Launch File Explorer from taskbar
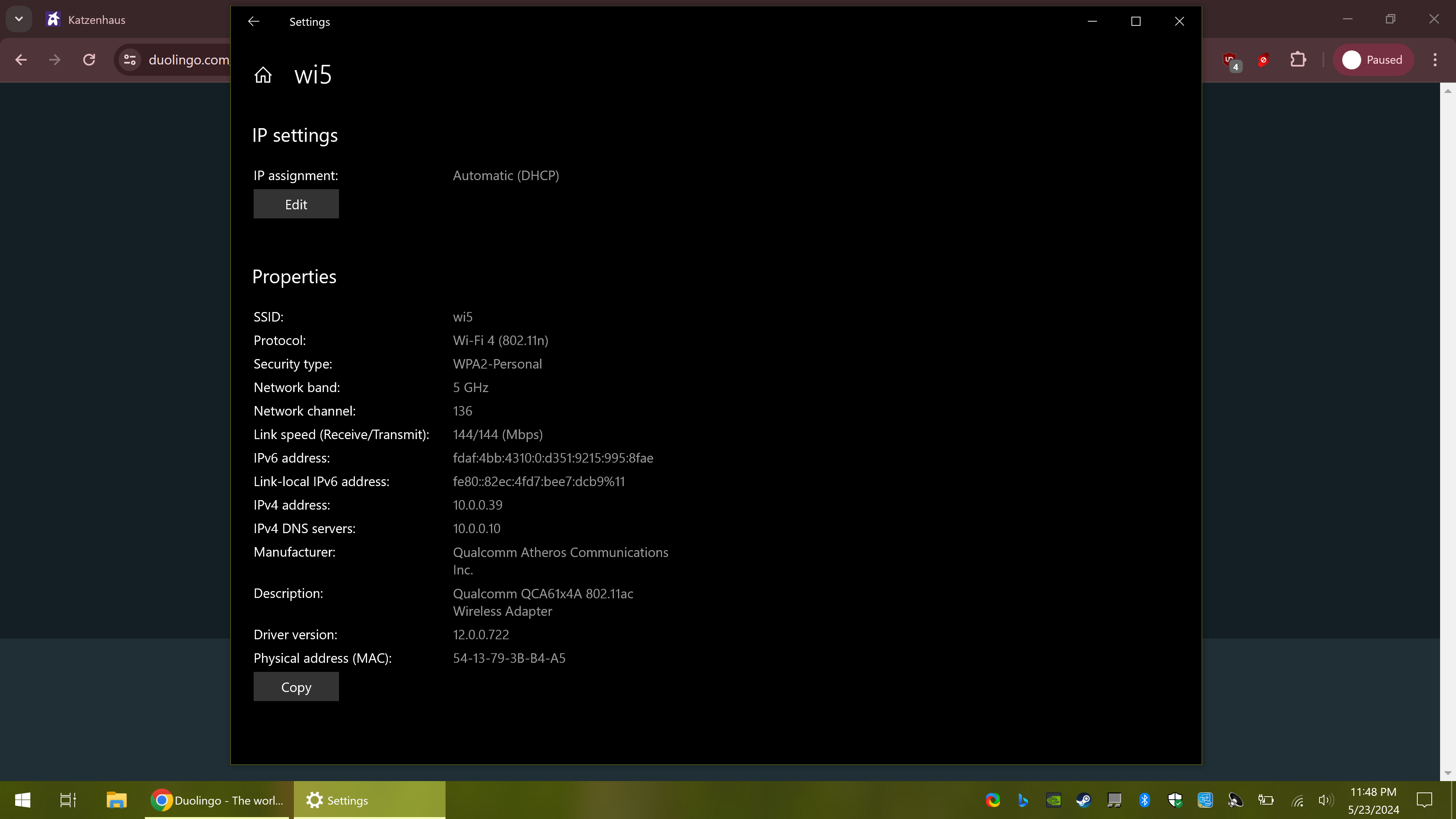1456x819 pixels. [116, 800]
